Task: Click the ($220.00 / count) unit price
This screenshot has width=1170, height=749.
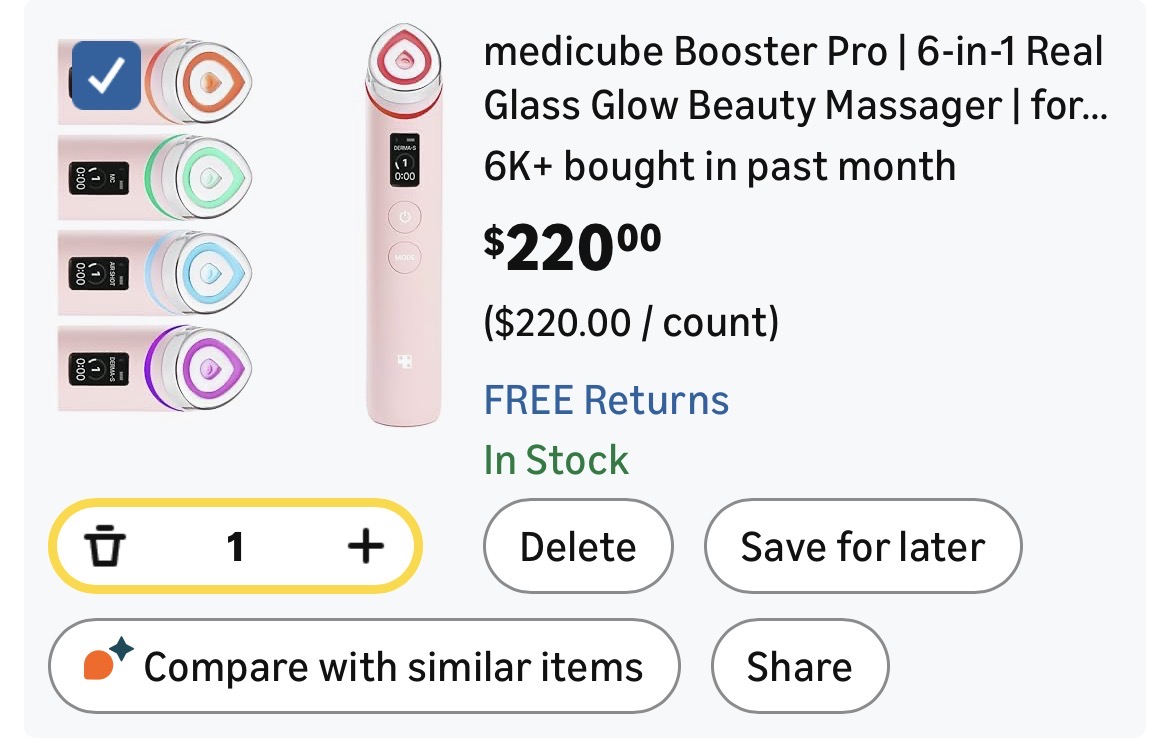Action: pos(630,323)
